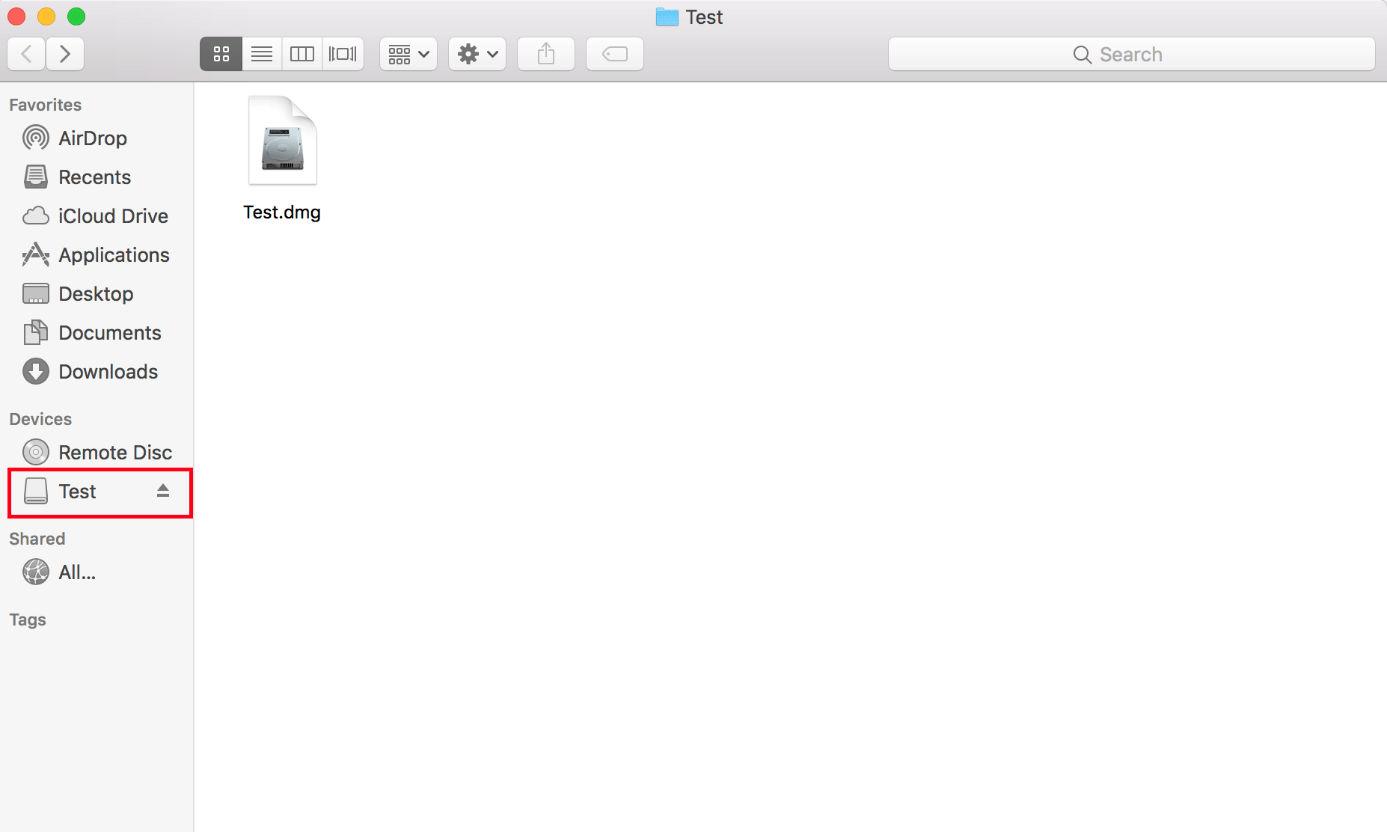Viewport: 1387px width, 832px height.
Task: Close the Finder window with red button
Action: click(x=16, y=16)
